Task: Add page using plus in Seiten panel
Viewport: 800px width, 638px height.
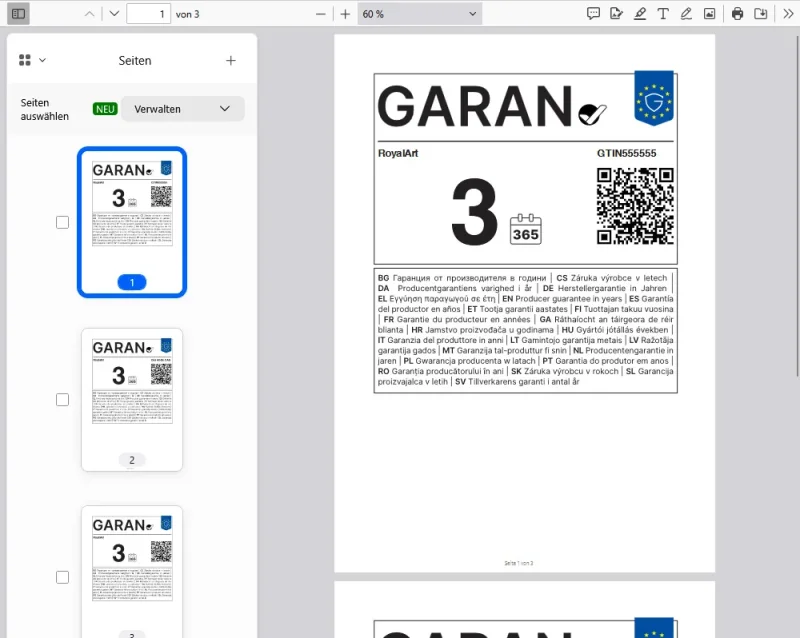Action: (231, 61)
